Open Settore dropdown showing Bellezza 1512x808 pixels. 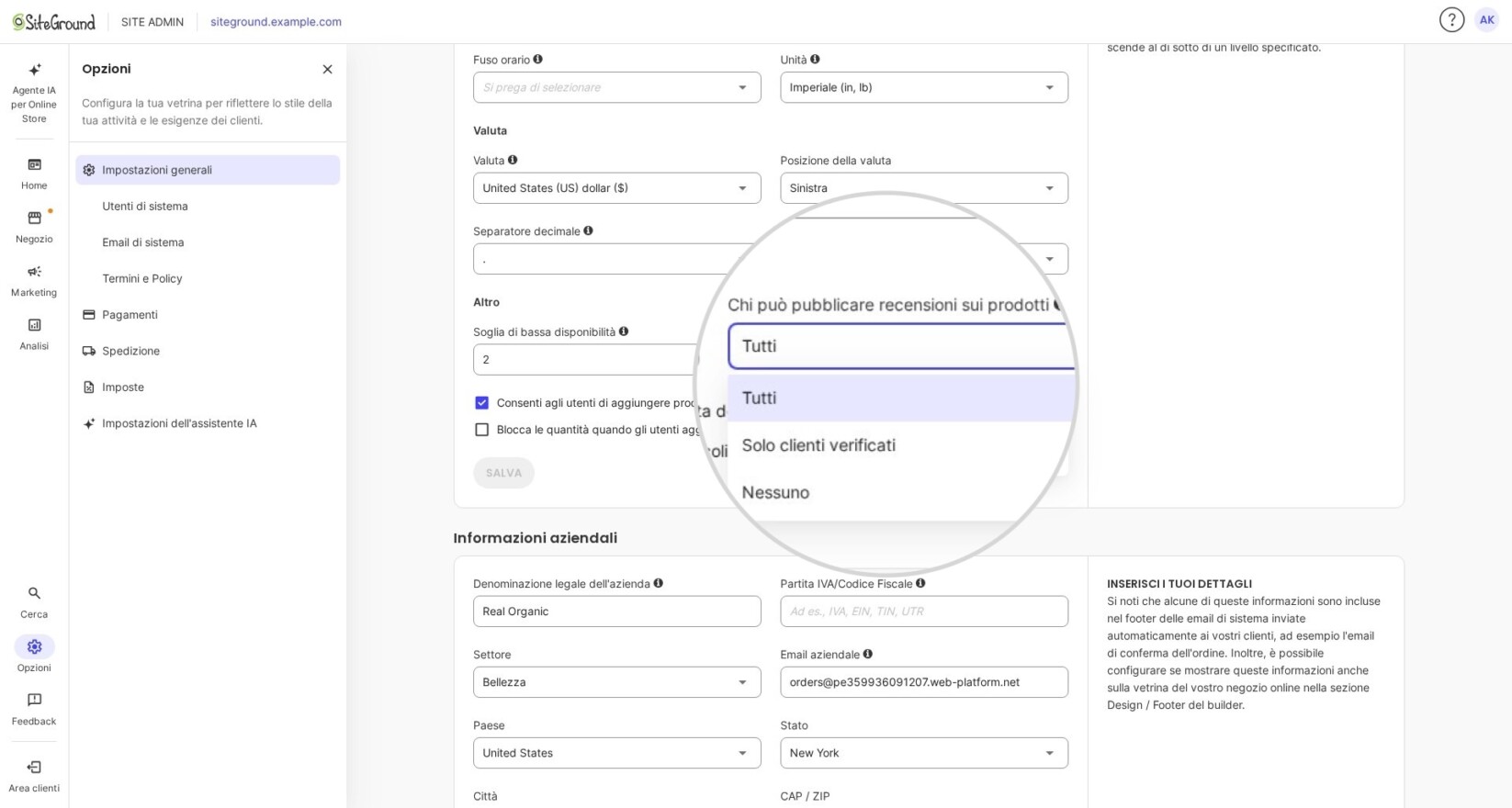pyautogui.click(x=617, y=682)
